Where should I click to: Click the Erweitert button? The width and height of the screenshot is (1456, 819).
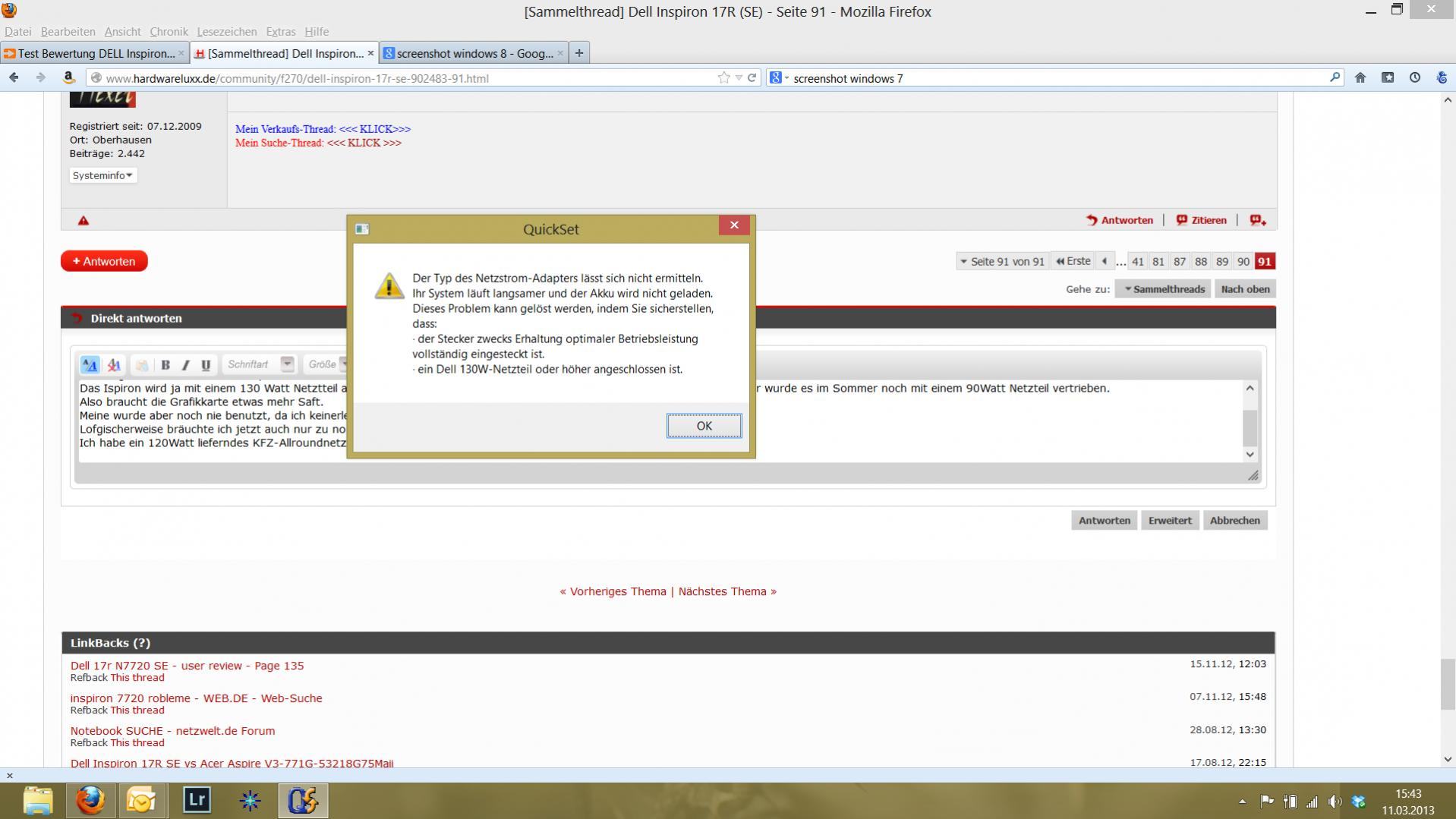coord(1169,521)
